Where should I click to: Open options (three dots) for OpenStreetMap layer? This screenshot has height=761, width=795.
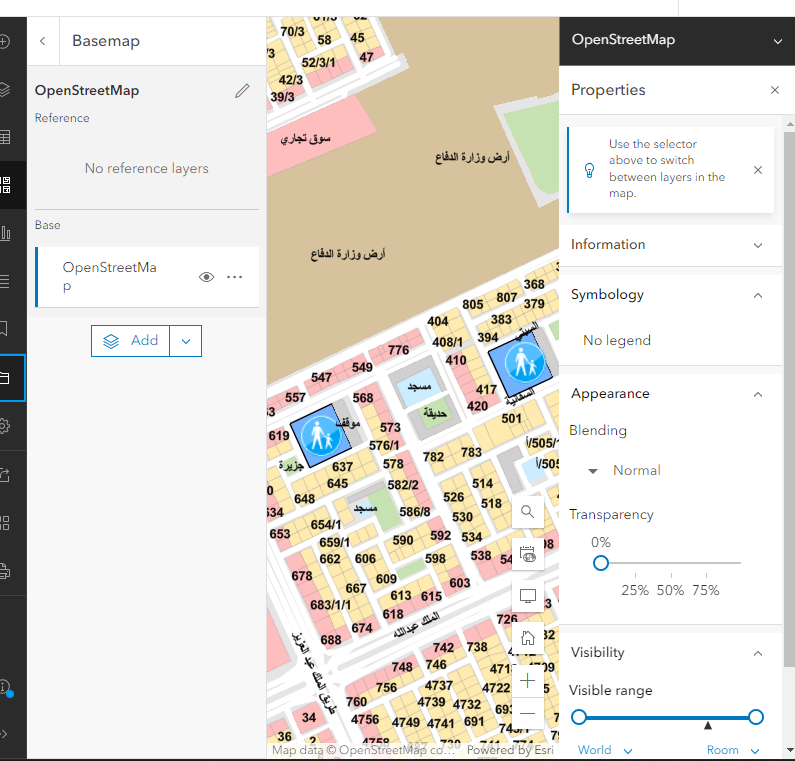(234, 277)
